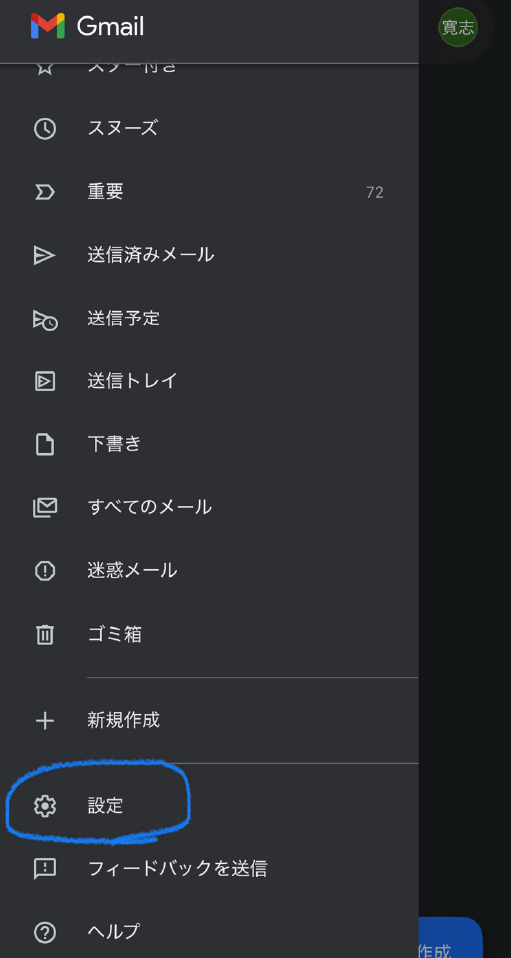Screen dimensions: 511x958
Task: Open ヘルプ from the menu
Action: [209, 932]
